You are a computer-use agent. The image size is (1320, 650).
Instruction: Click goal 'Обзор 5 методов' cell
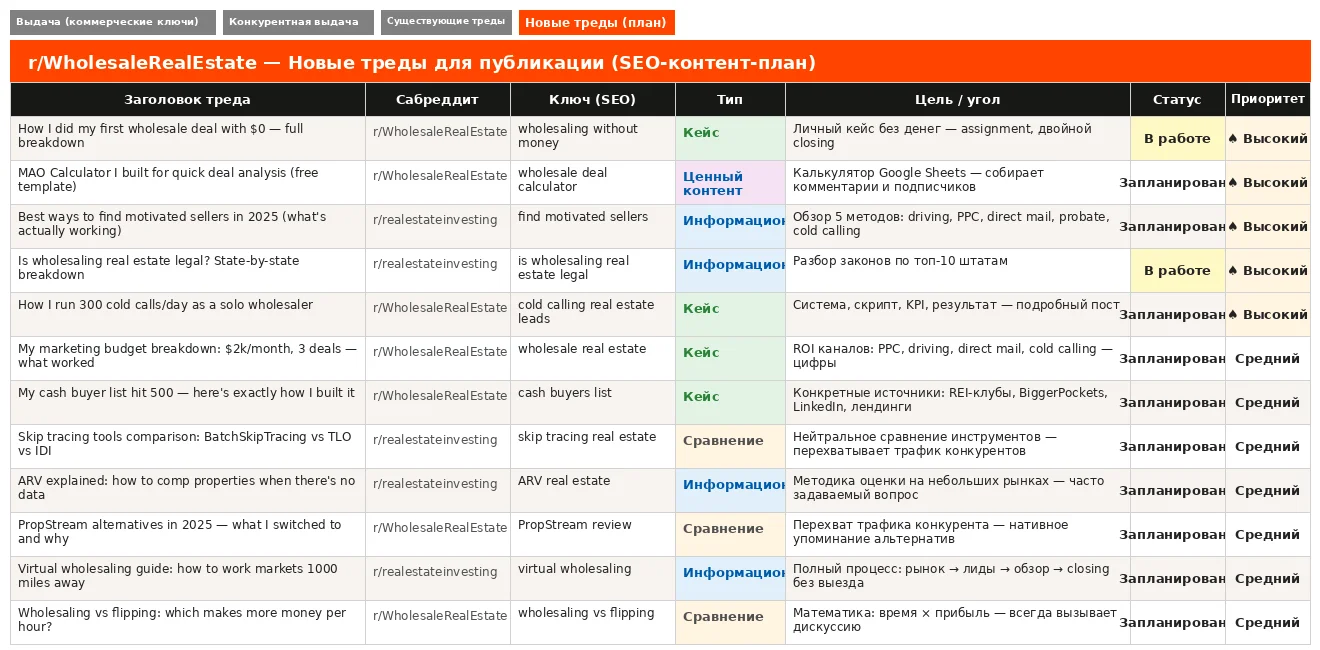tap(958, 227)
